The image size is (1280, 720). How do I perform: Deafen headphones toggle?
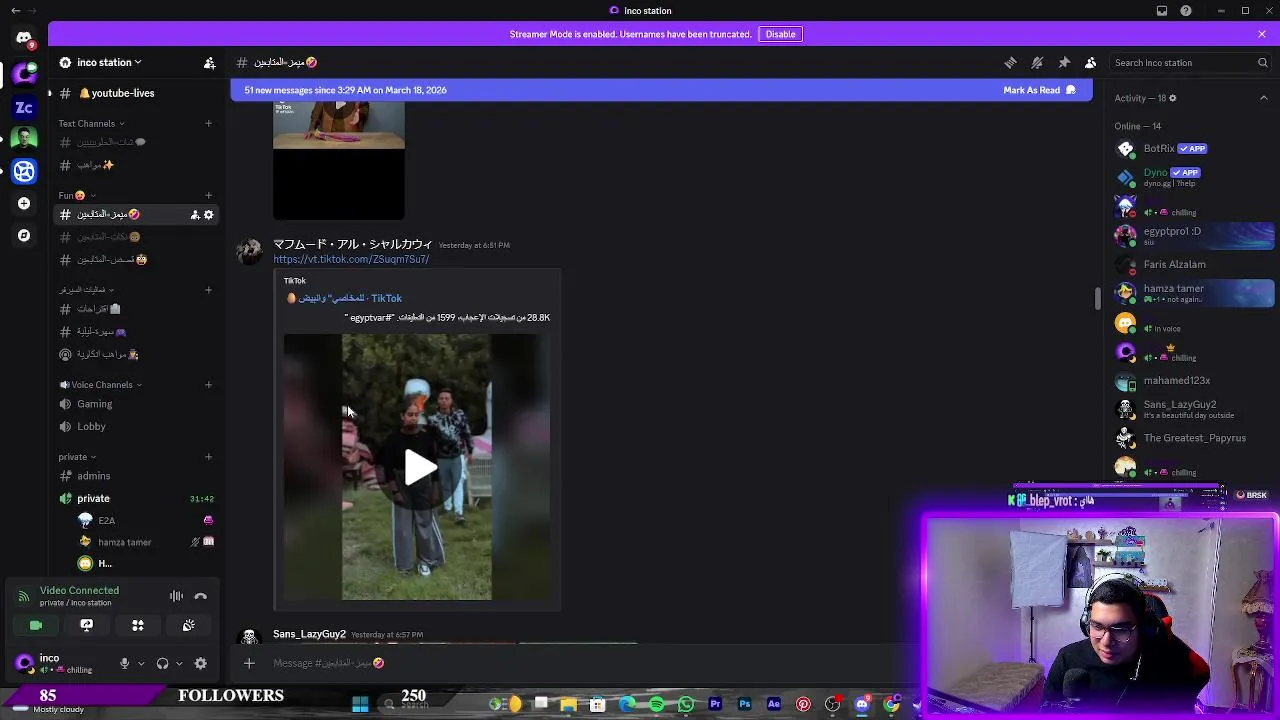[x=162, y=663]
